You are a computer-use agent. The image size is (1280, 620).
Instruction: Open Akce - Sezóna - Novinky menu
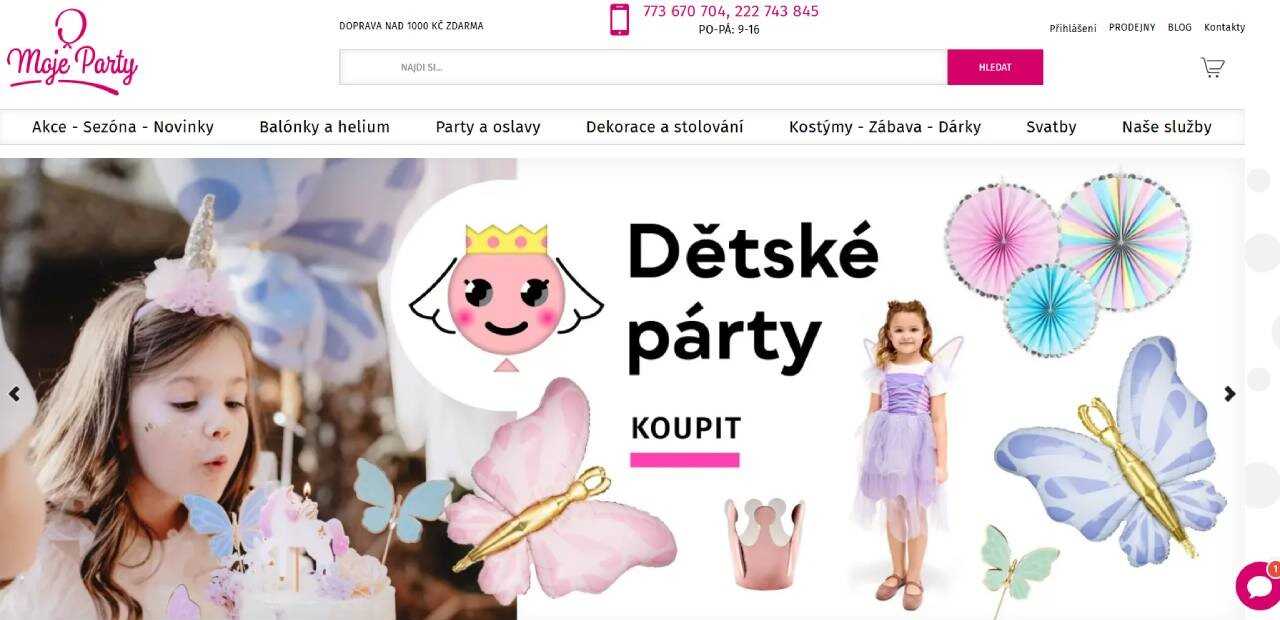click(123, 127)
